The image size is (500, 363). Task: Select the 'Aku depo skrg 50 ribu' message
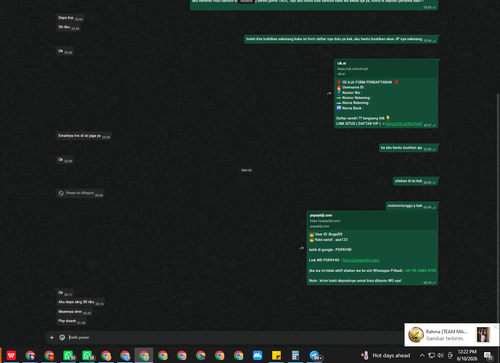click(81, 302)
